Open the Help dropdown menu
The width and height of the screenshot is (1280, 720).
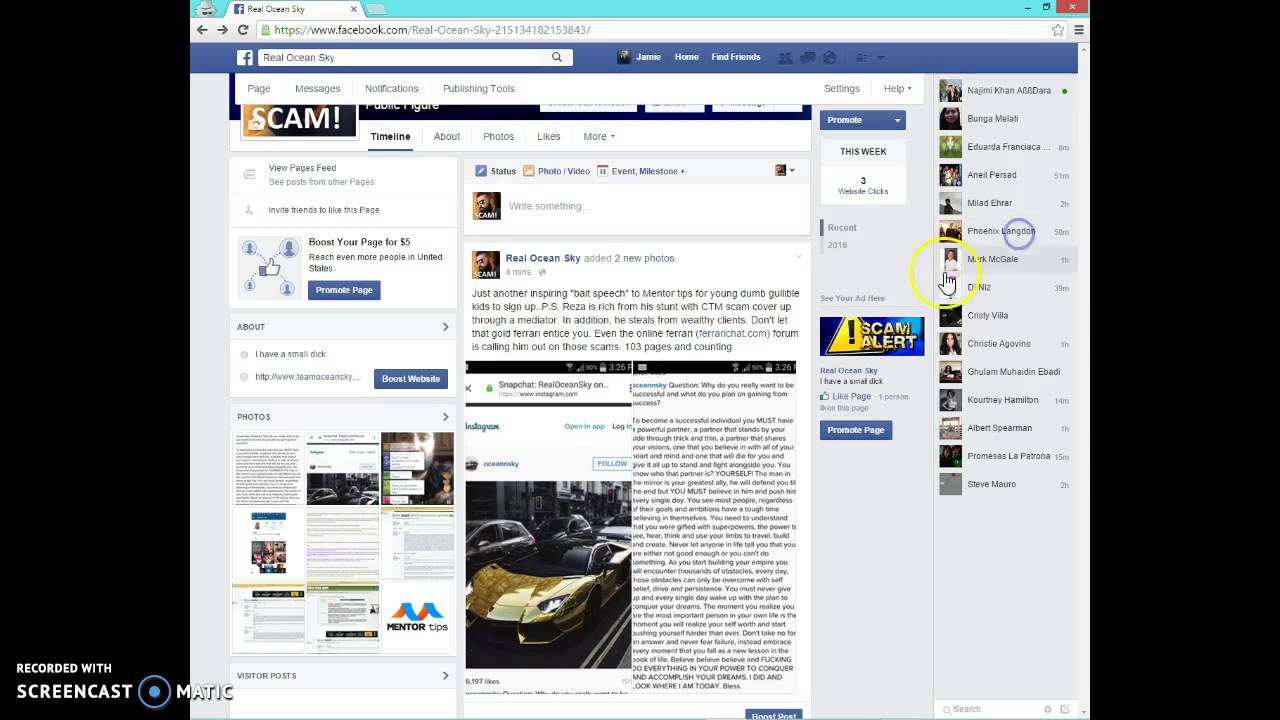(897, 88)
